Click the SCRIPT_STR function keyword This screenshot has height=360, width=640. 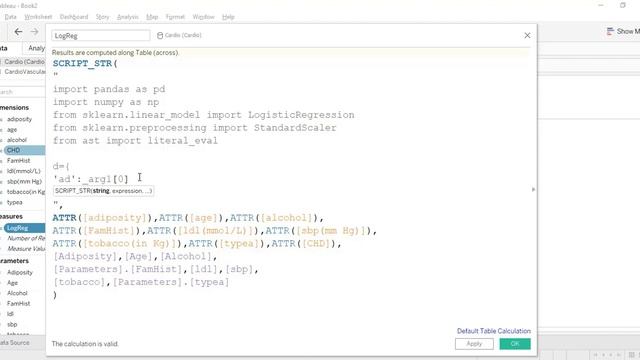pyautogui.click(x=82, y=64)
